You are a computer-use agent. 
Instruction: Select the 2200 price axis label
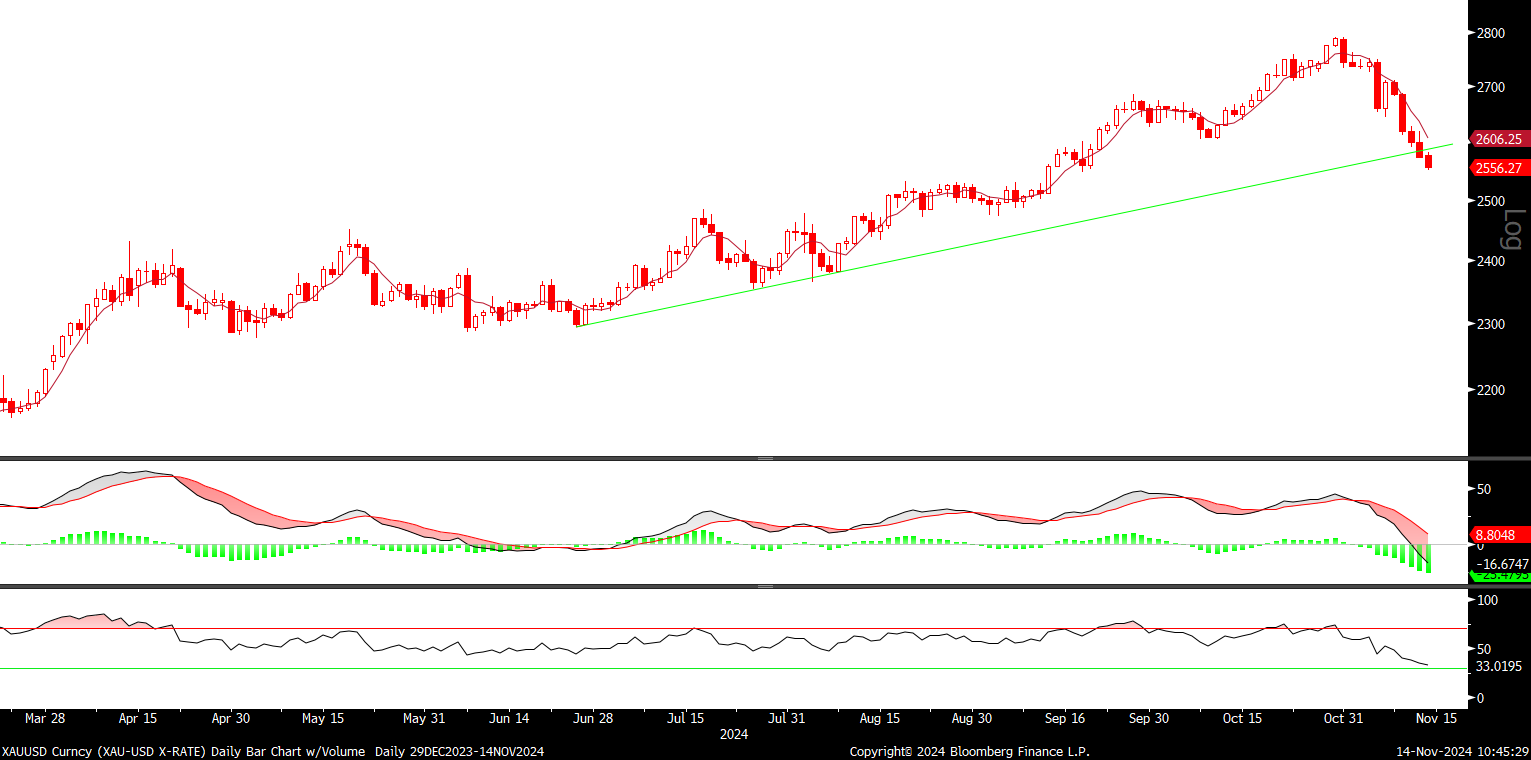point(1491,389)
